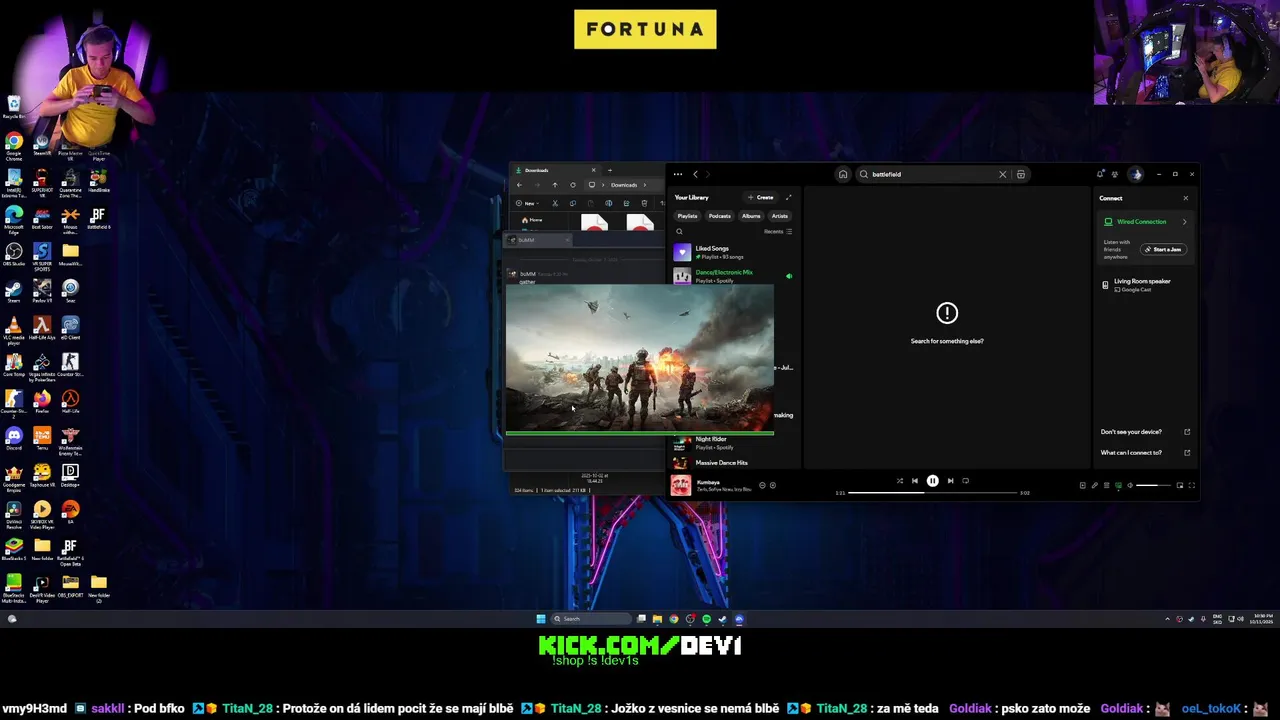This screenshot has height=720, width=1280.
Task: Open the play queue icon
Action: [x=1106, y=485]
